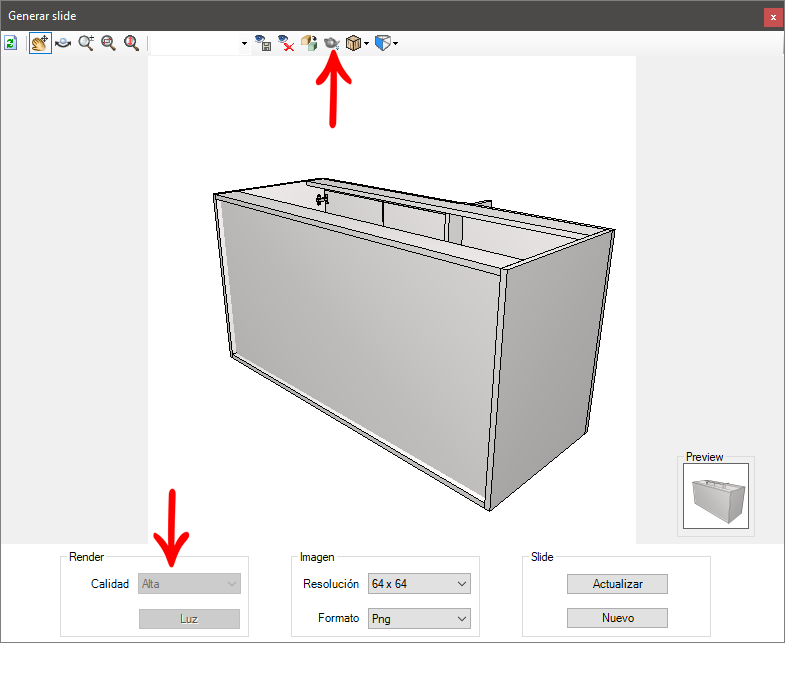Open the Formato dropdown showing Png
The image size is (811, 676).
(x=420, y=619)
